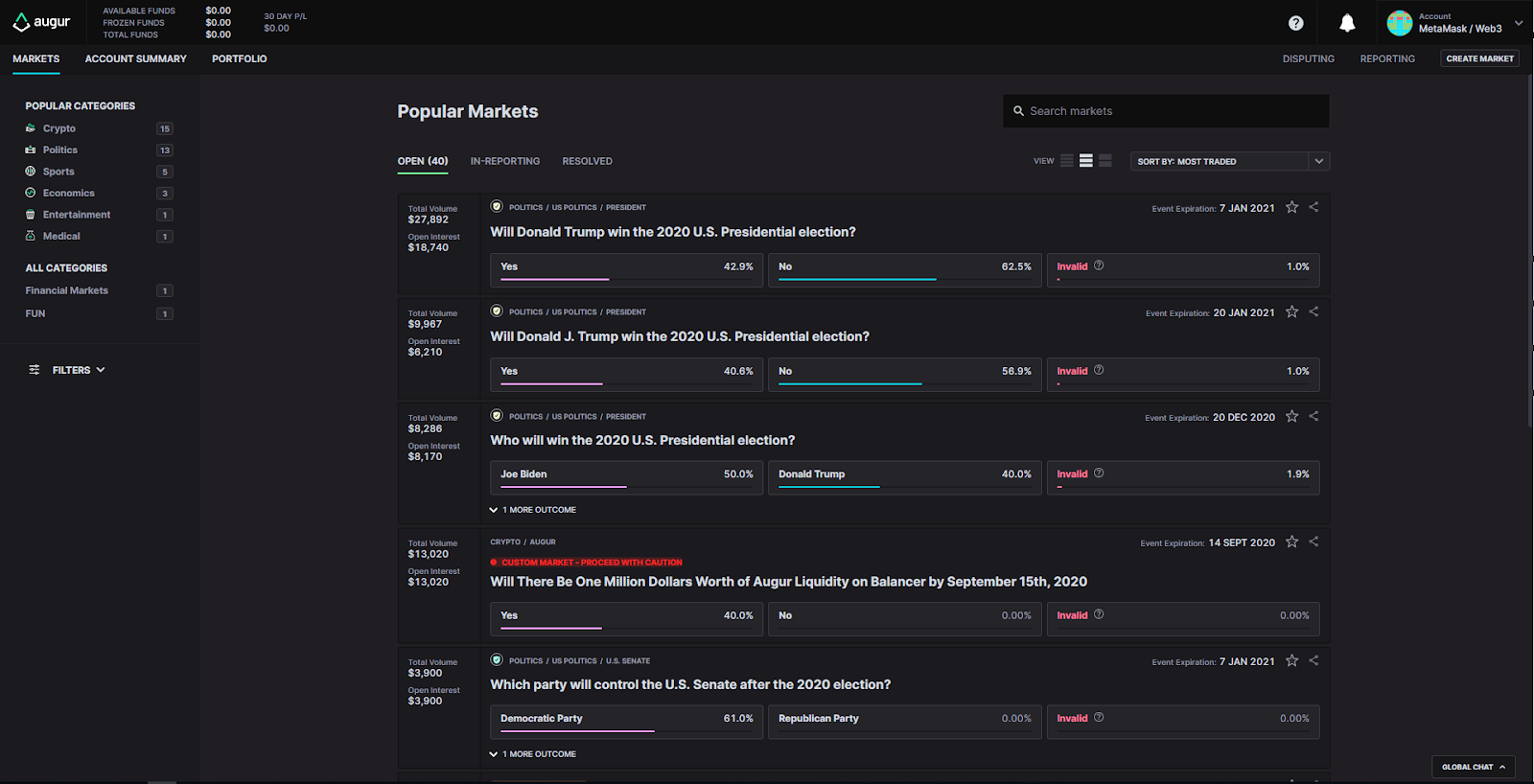This screenshot has width=1534, height=784.
Task: Click Invalid info icon in 'Who will win' market
Action: pos(1099,473)
